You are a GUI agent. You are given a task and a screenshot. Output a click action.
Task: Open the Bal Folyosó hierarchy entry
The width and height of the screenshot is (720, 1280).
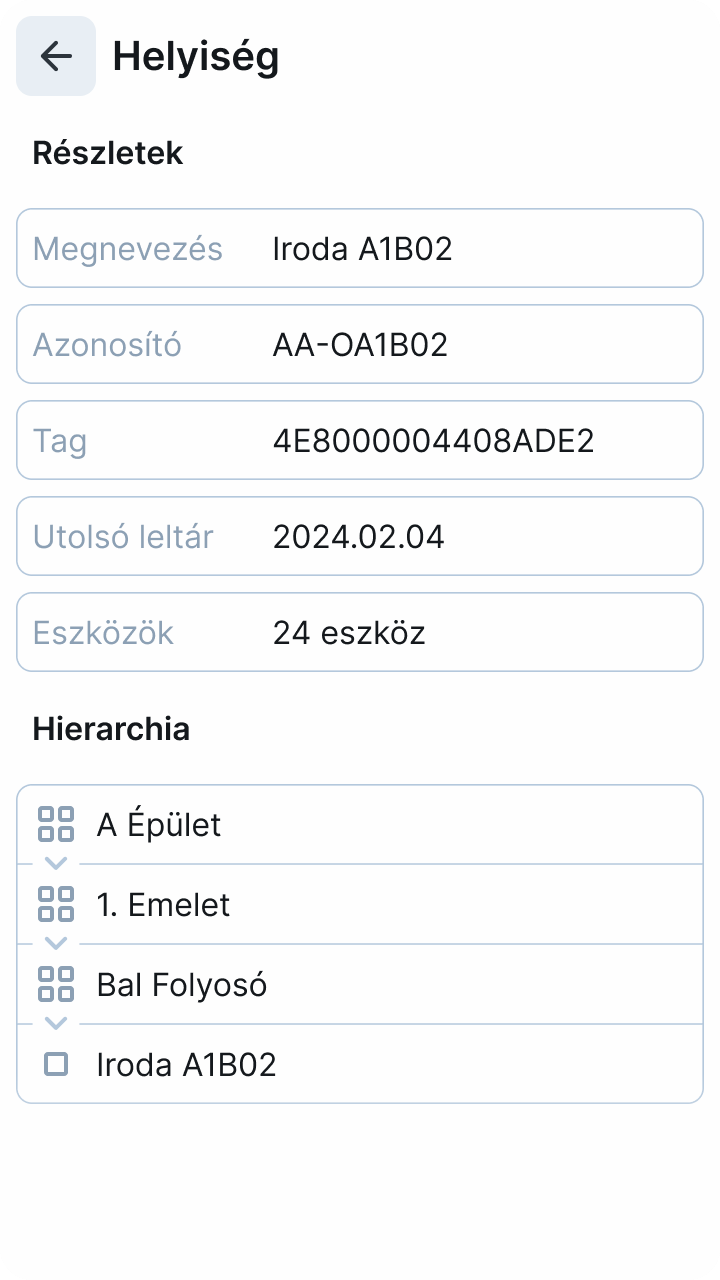(x=360, y=985)
